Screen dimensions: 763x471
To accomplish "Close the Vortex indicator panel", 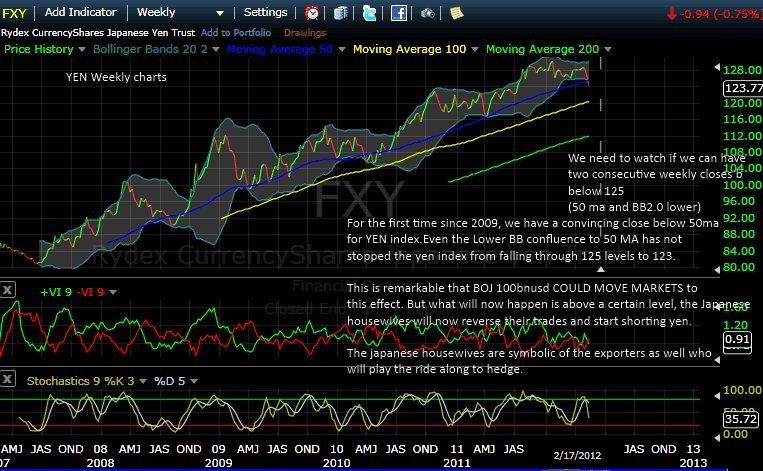I will [x=7, y=290].
